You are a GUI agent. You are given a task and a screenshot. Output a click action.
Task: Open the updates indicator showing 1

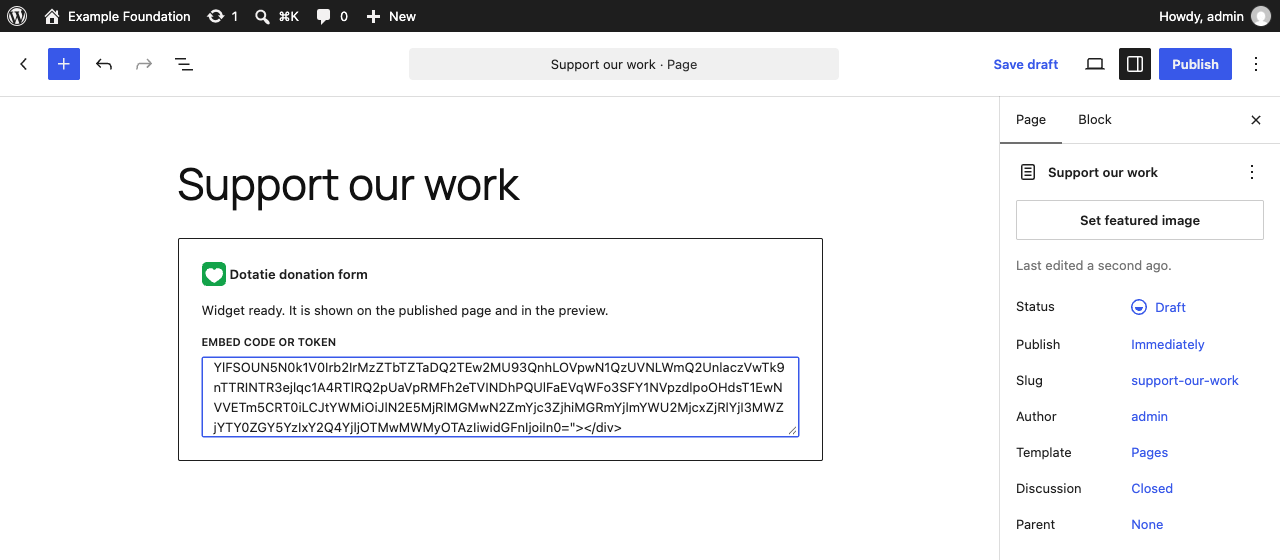[x=222, y=16]
